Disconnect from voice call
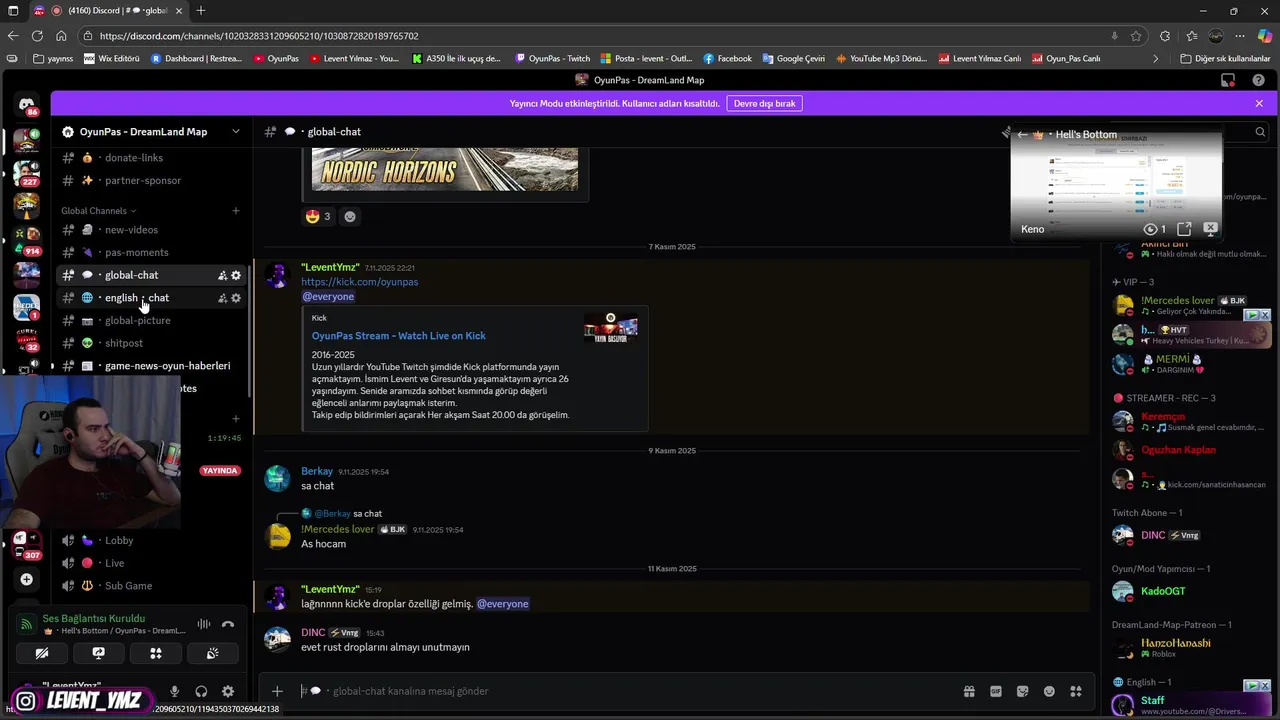 (228, 624)
